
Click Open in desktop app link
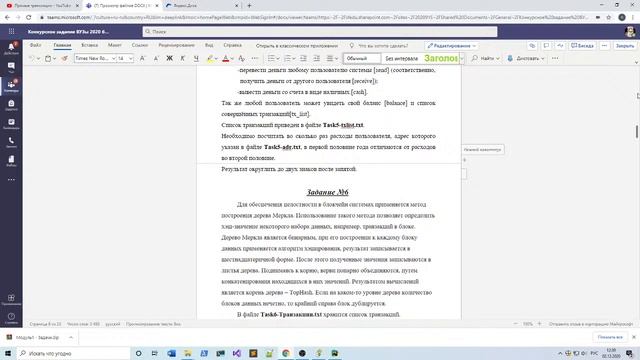pos(297,46)
